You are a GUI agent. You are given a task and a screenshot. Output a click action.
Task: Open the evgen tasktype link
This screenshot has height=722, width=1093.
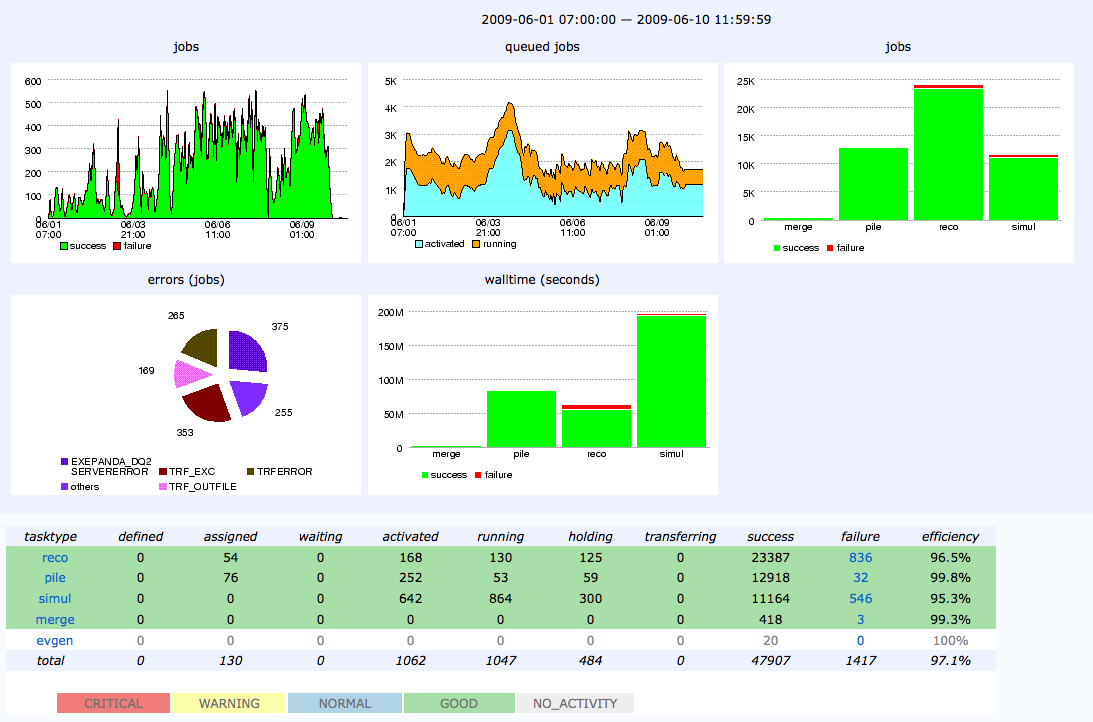tap(55, 640)
